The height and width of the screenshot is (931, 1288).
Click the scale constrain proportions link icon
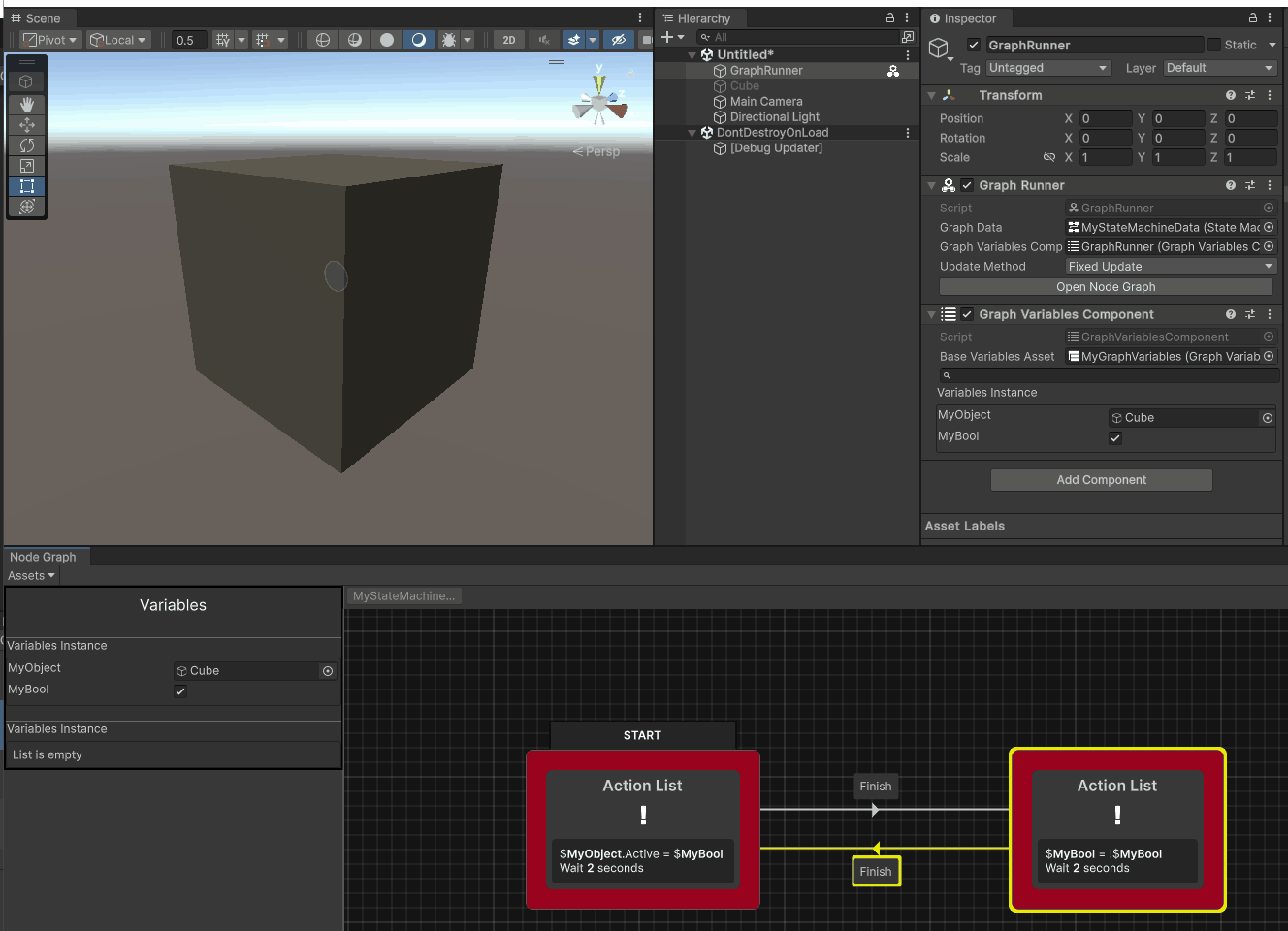pyautogui.click(x=1048, y=157)
